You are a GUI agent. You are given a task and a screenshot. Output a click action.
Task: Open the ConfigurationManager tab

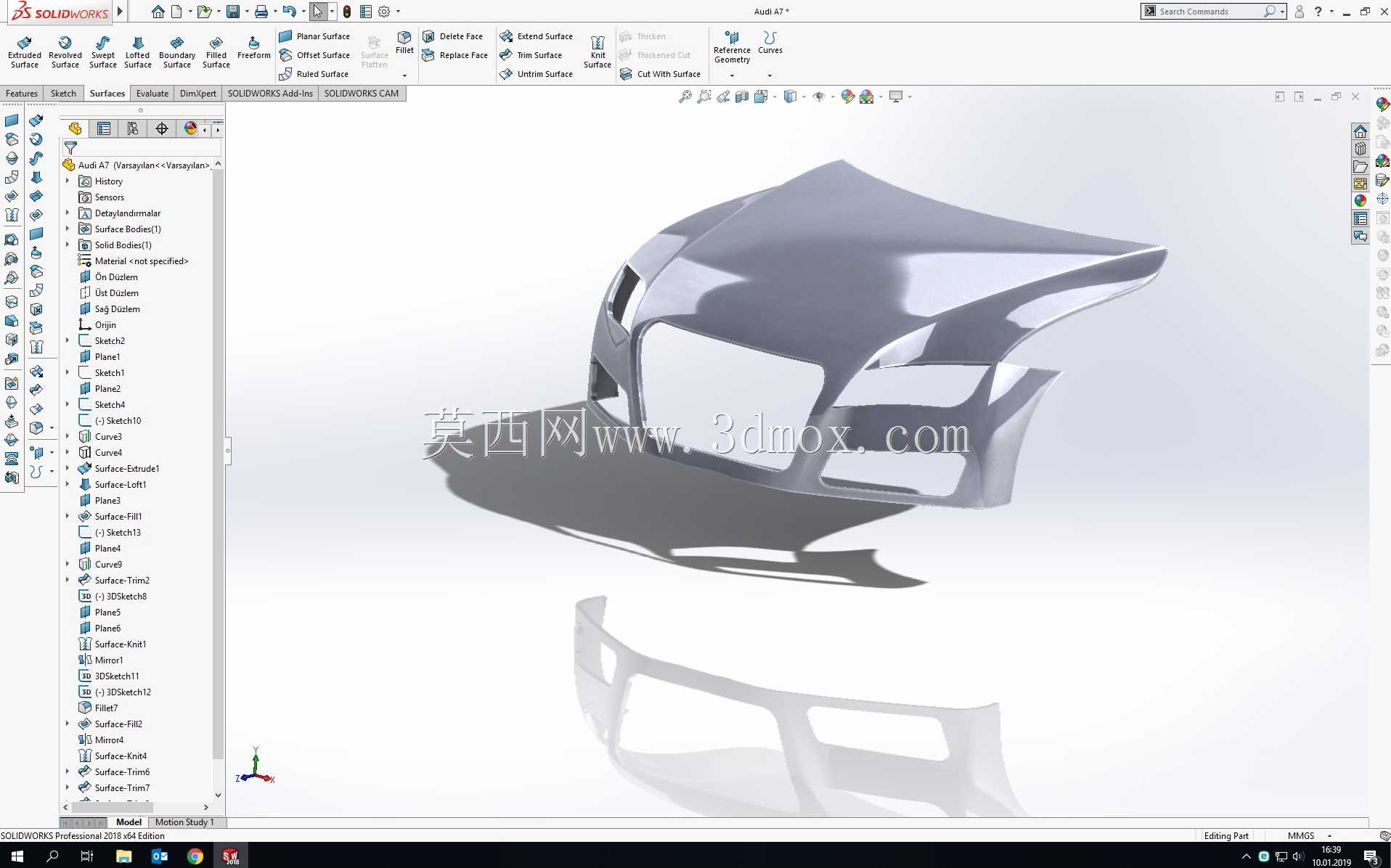[x=133, y=128]
